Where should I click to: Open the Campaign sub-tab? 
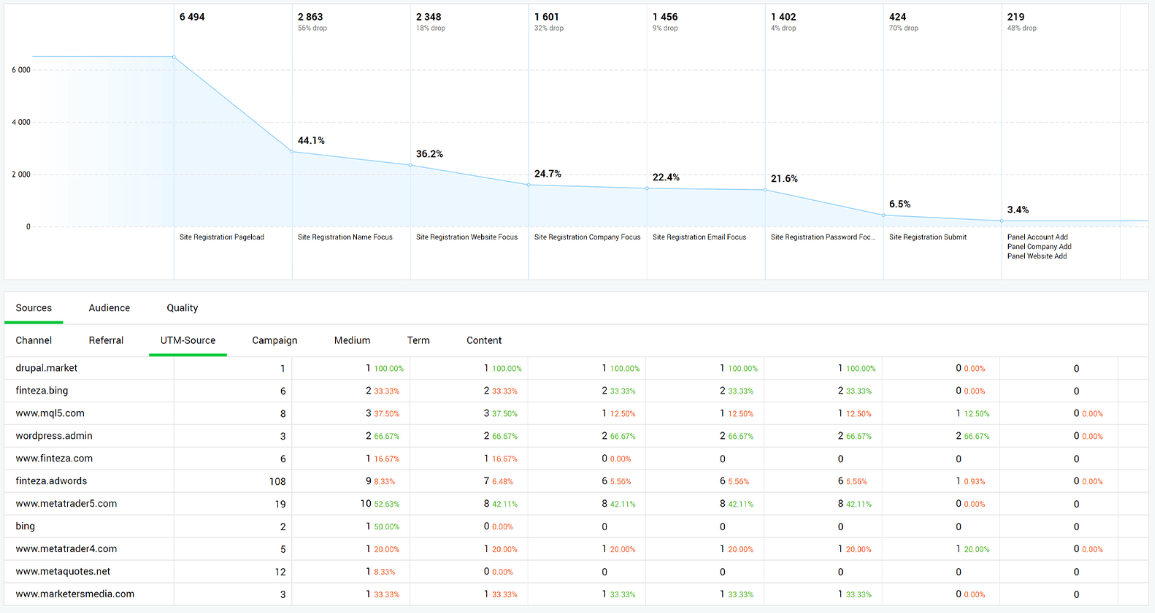[274, 340]
